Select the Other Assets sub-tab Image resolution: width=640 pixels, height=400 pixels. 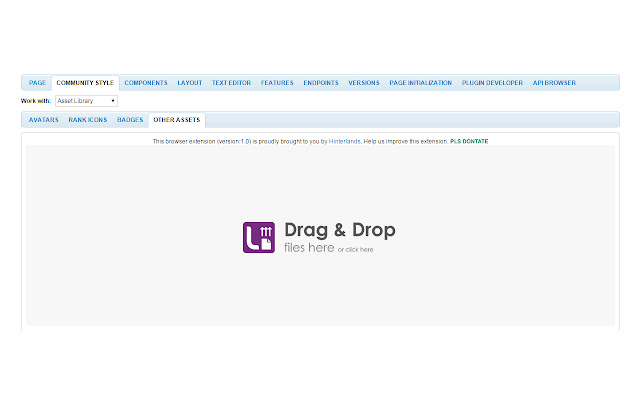[177, 120]
